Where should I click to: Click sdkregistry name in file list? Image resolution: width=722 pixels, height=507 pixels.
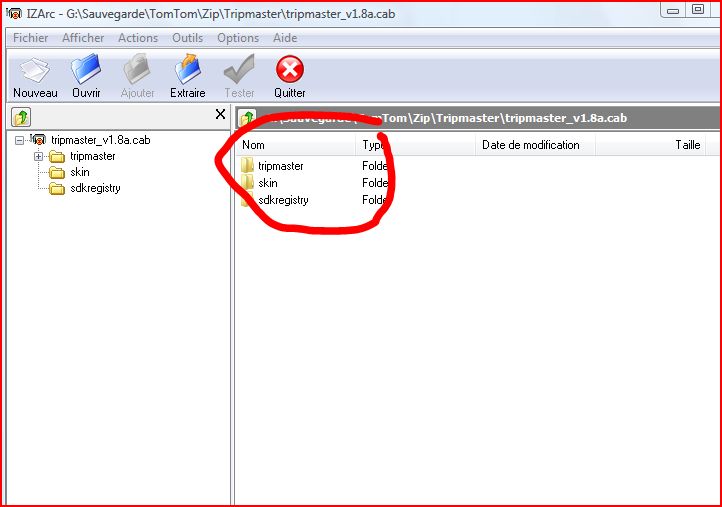(283, 200)
